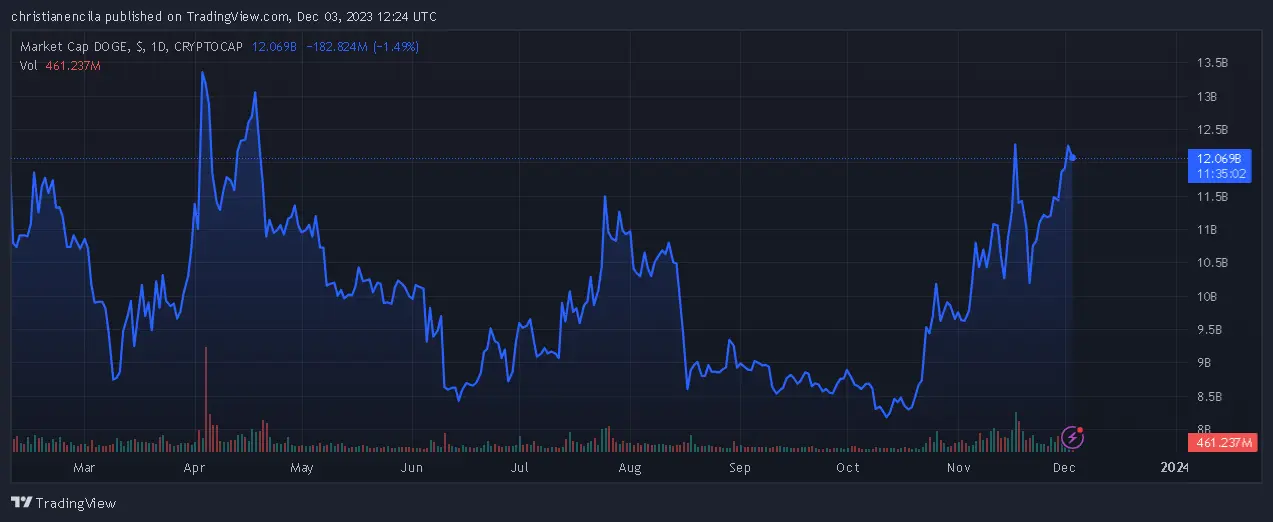Click the 10.5B price axis label

(x=1212, y=263)
